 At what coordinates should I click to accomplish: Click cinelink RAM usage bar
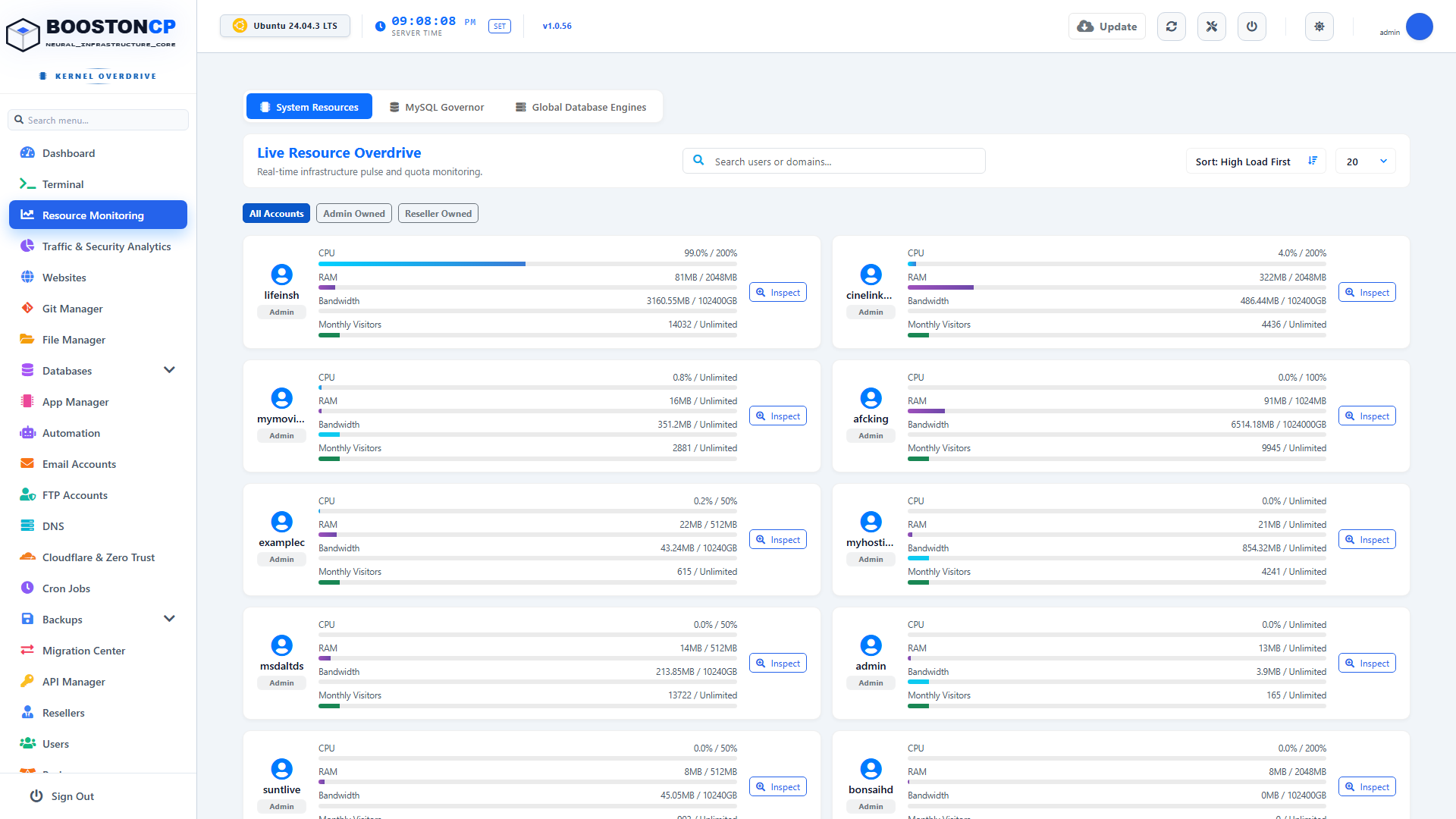tap(1117, 287)
